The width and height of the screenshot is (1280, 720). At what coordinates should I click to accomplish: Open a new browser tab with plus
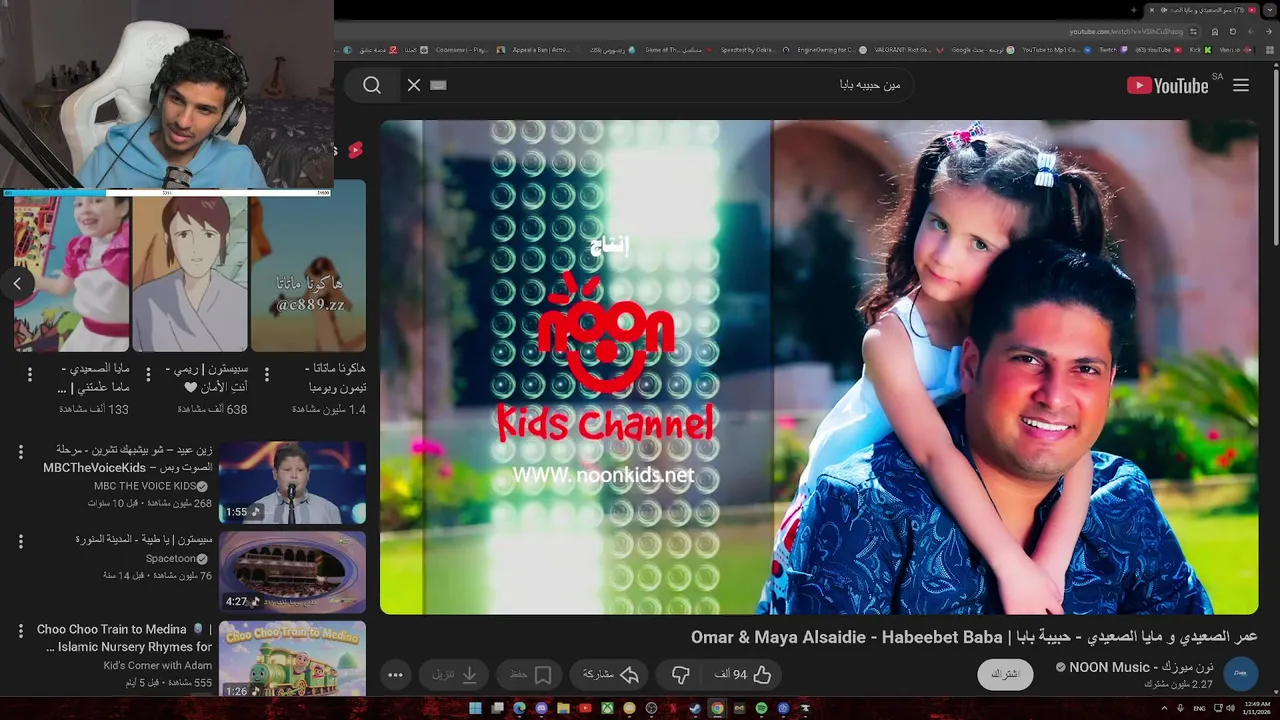[x=1134, y=10]
